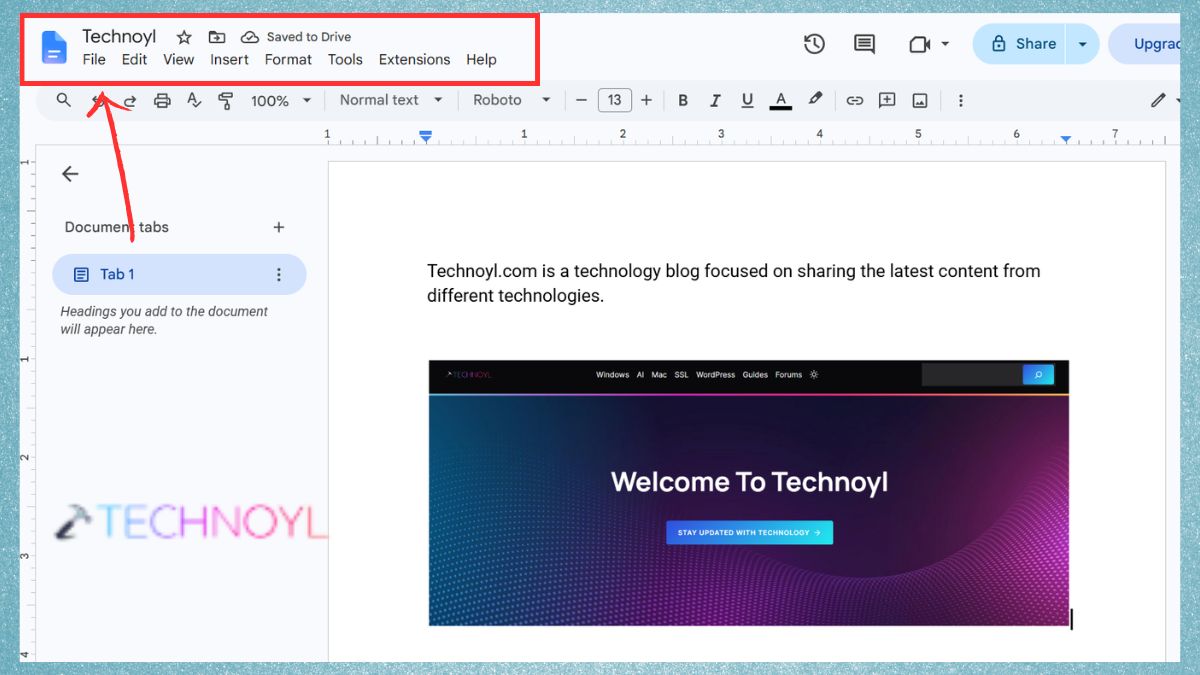Click the font size field showing 13
Screen dimensions: 1200x675
coord(614,100)
